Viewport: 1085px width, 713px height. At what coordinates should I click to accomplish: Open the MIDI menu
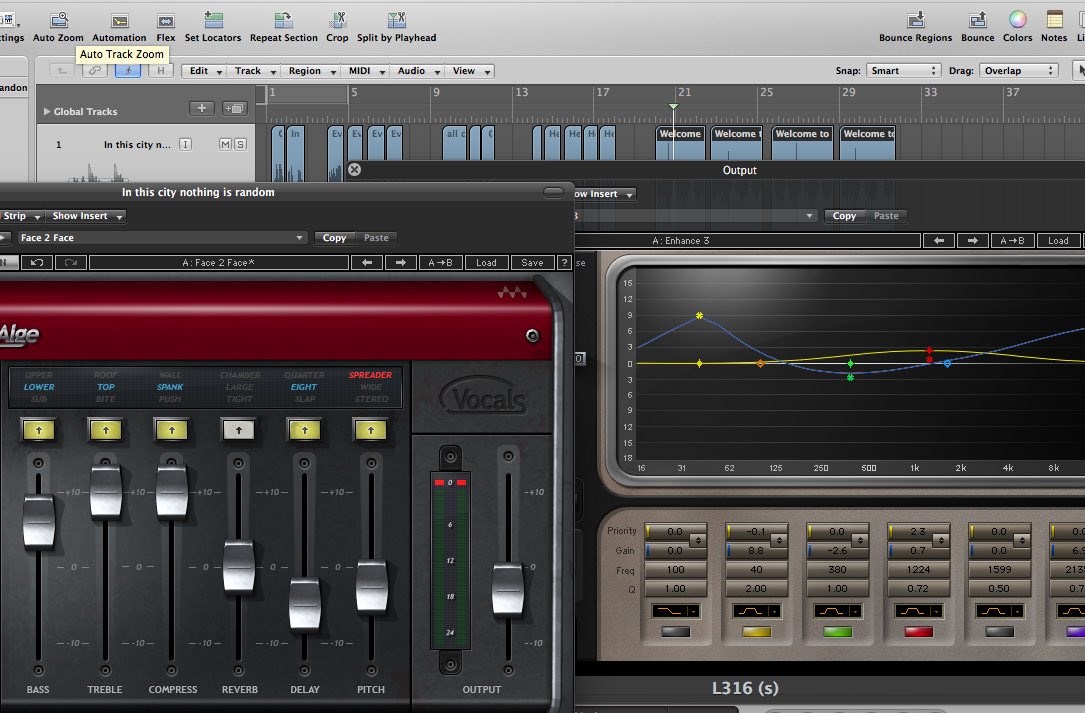coord(365,71)
